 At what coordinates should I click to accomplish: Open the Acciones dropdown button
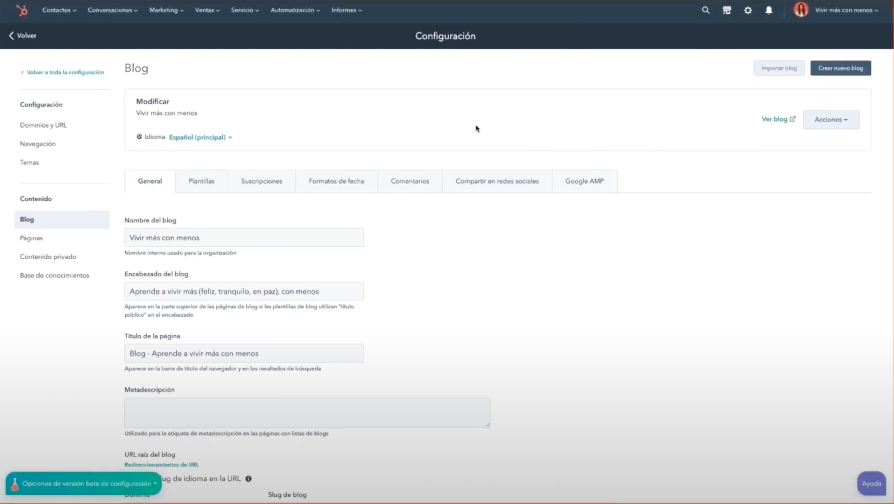point(831,120)
